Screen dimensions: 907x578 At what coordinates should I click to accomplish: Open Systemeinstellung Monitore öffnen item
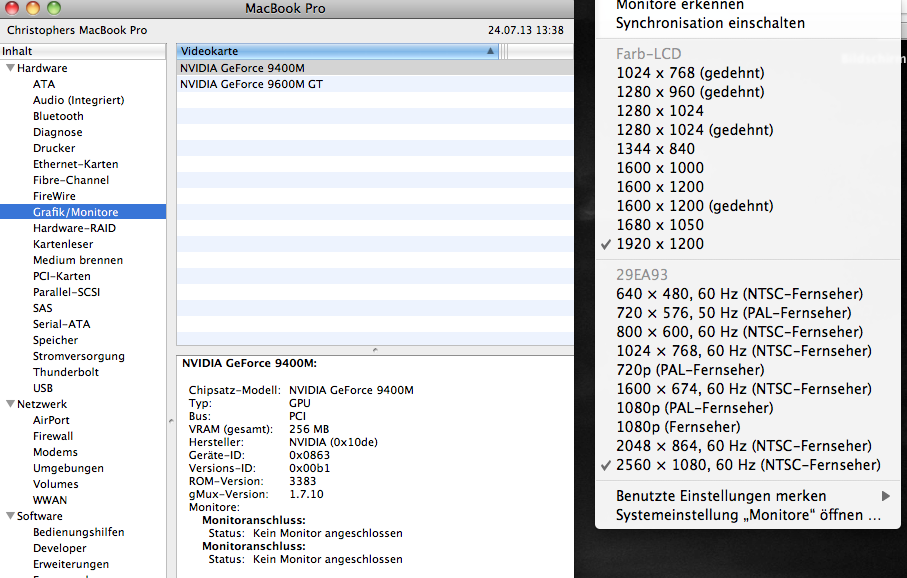click(749, 515)
